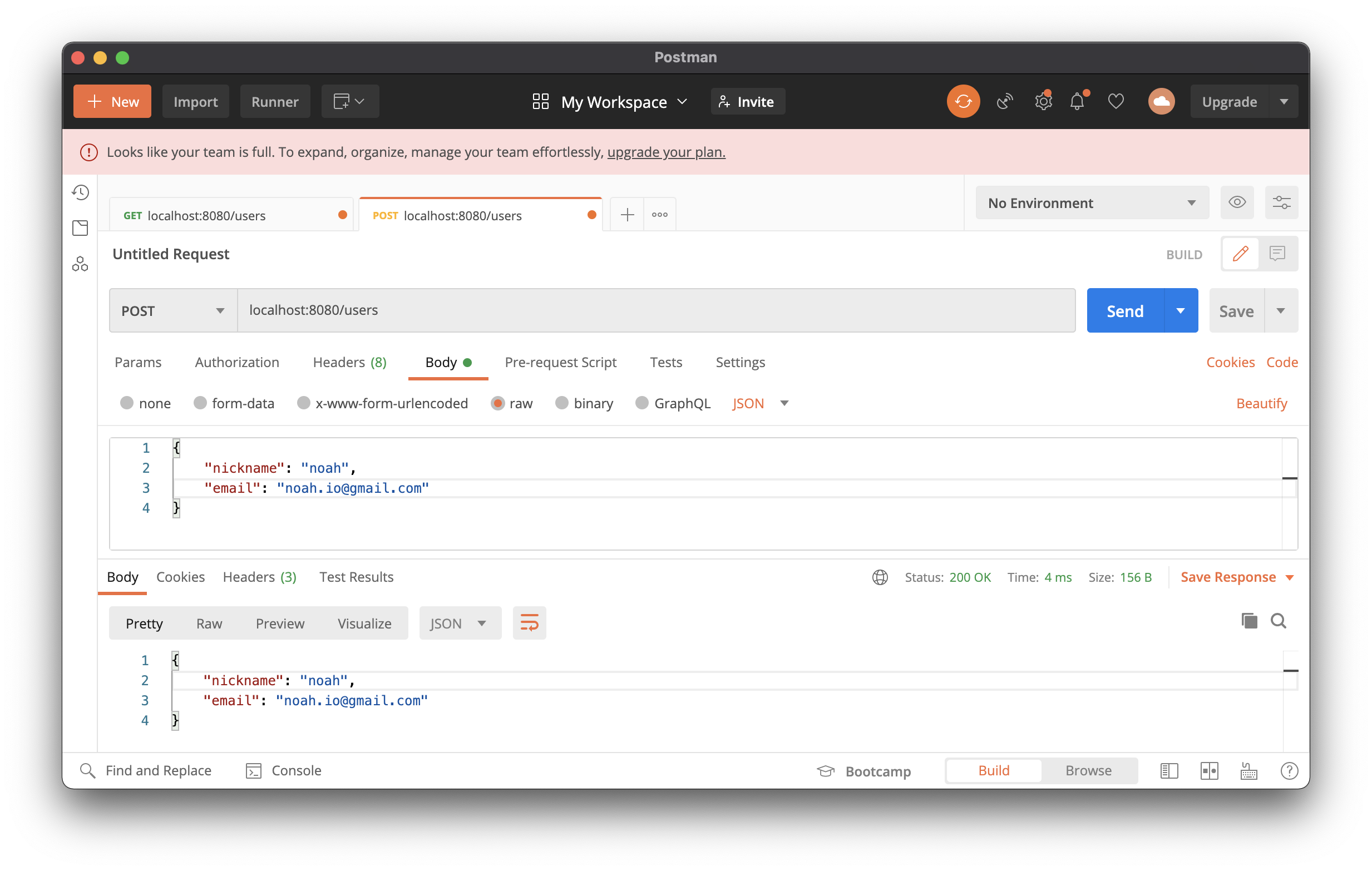This screenshot has height=871, width=1372.
Task: Open the manage environments sliders icon
Action: (x=1281, y=203)
